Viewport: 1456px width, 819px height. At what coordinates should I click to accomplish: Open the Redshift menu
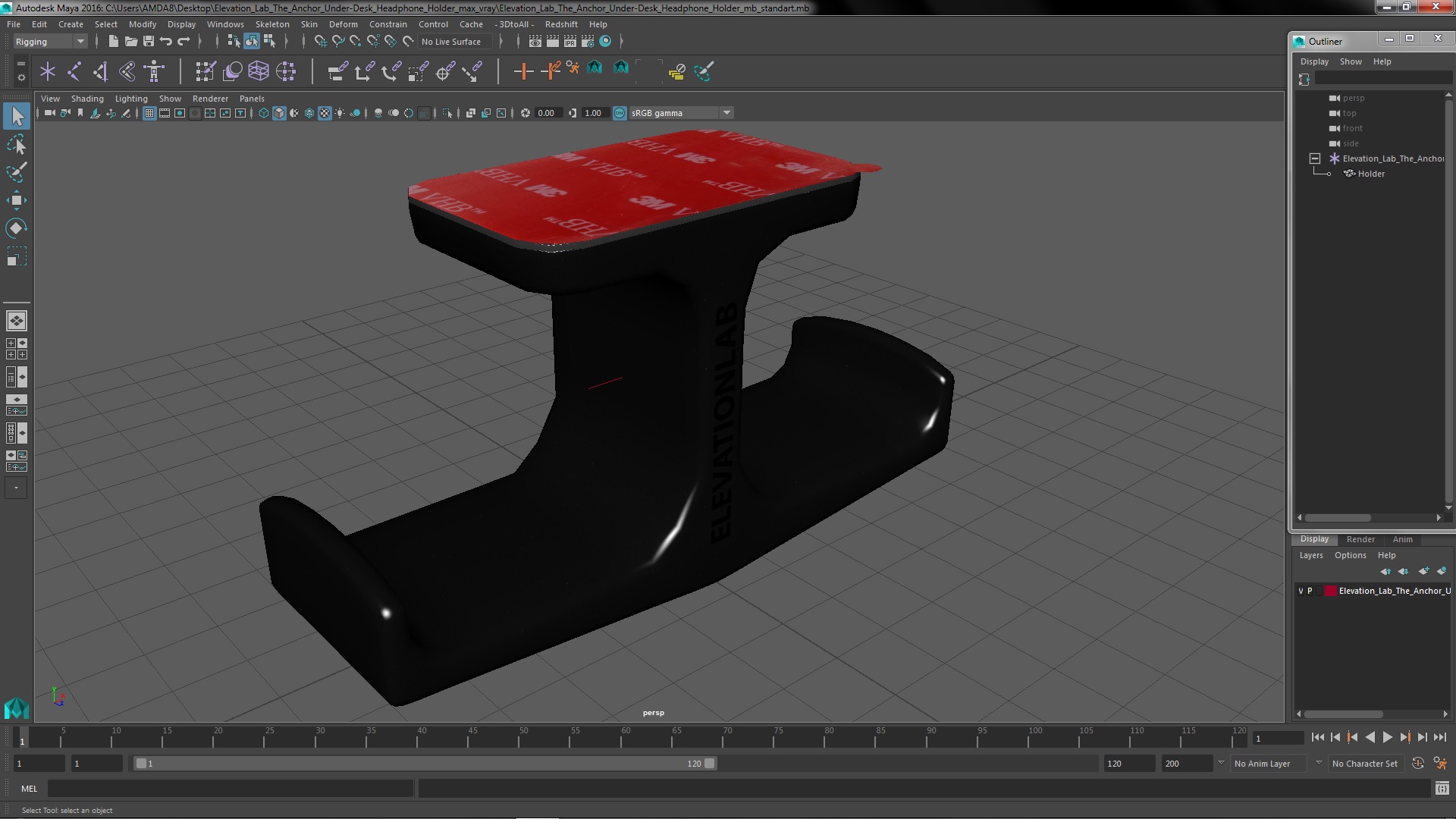(561, 24)
